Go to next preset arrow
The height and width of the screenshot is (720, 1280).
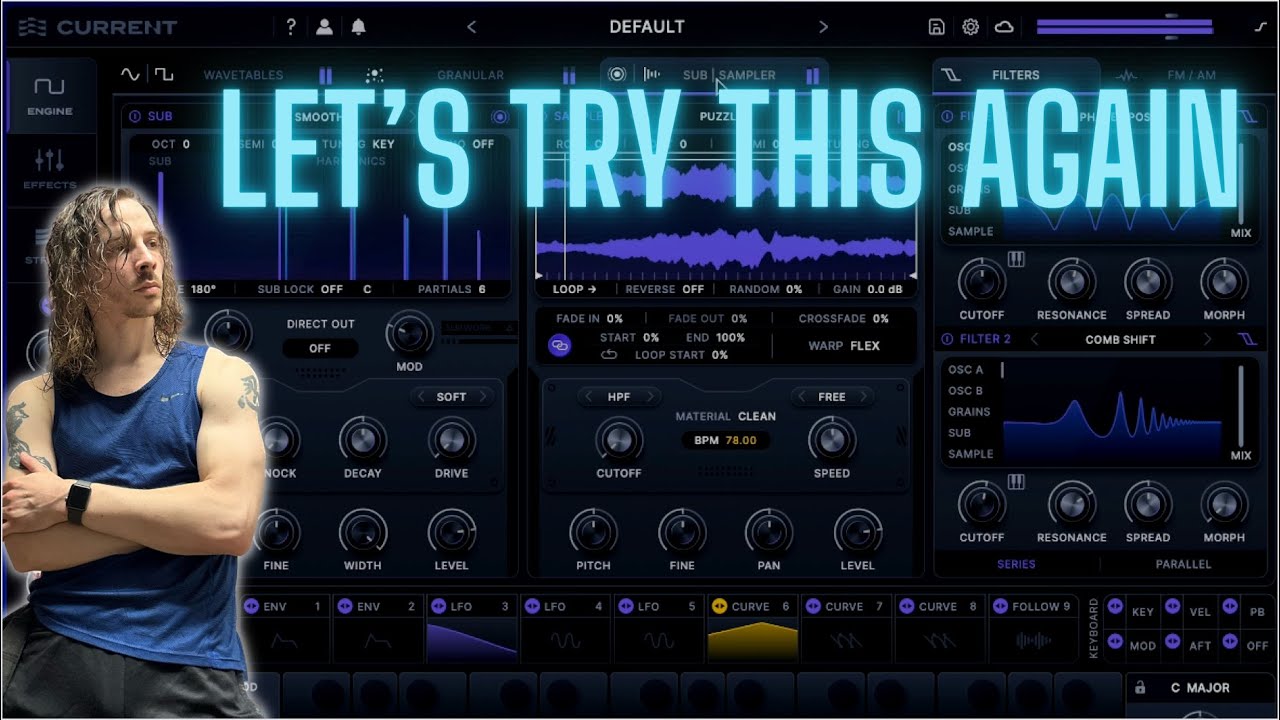click(824, 27)
